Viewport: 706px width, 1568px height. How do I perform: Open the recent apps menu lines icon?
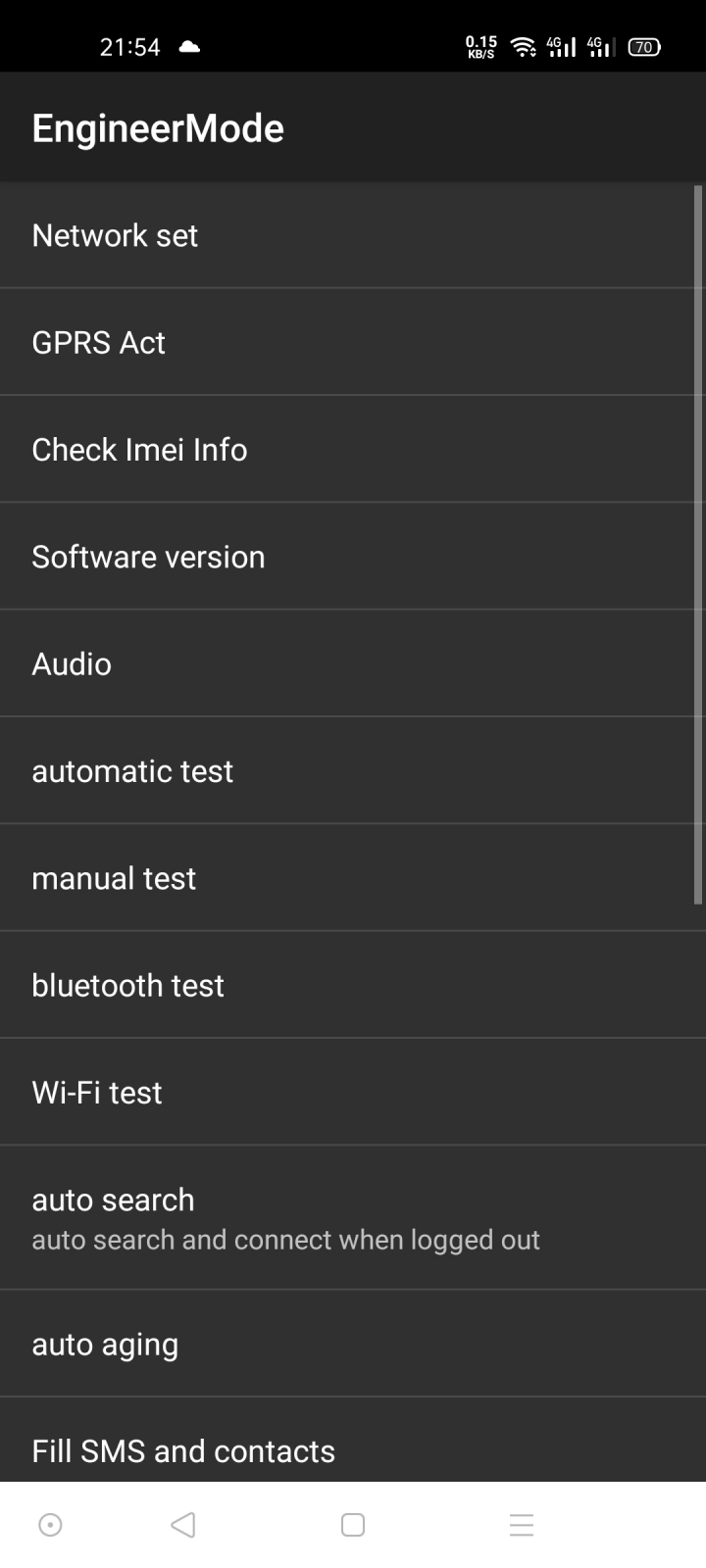[522, 1525]
